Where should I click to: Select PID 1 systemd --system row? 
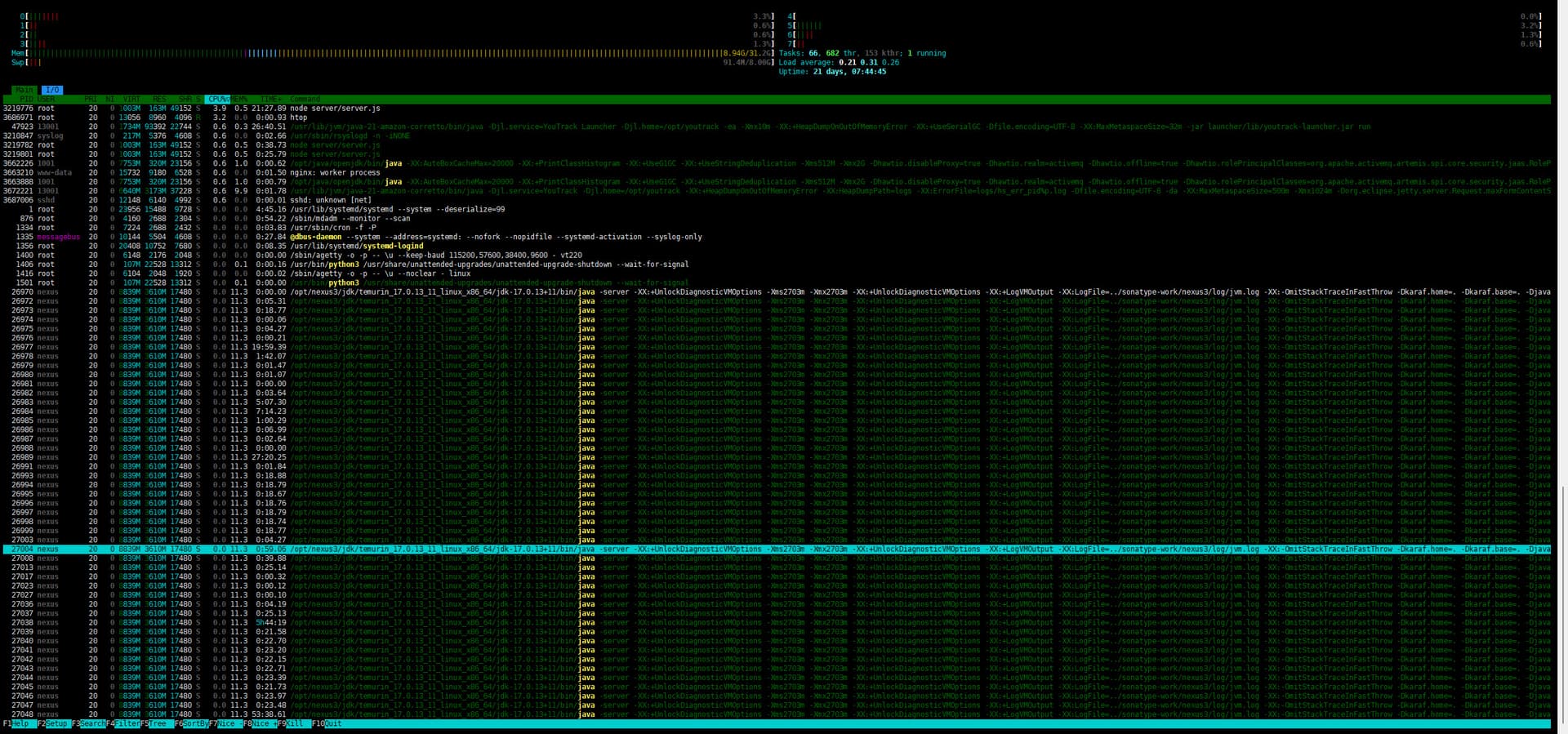776,209
